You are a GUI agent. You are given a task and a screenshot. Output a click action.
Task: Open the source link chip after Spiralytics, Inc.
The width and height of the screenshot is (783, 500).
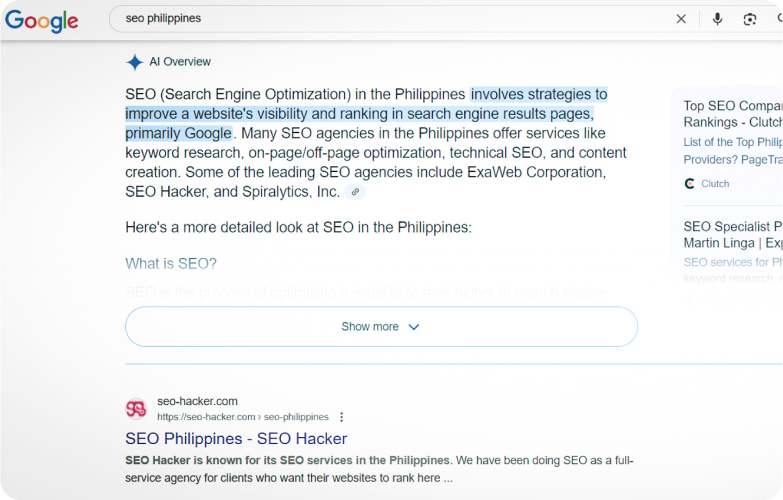point(355,192)
